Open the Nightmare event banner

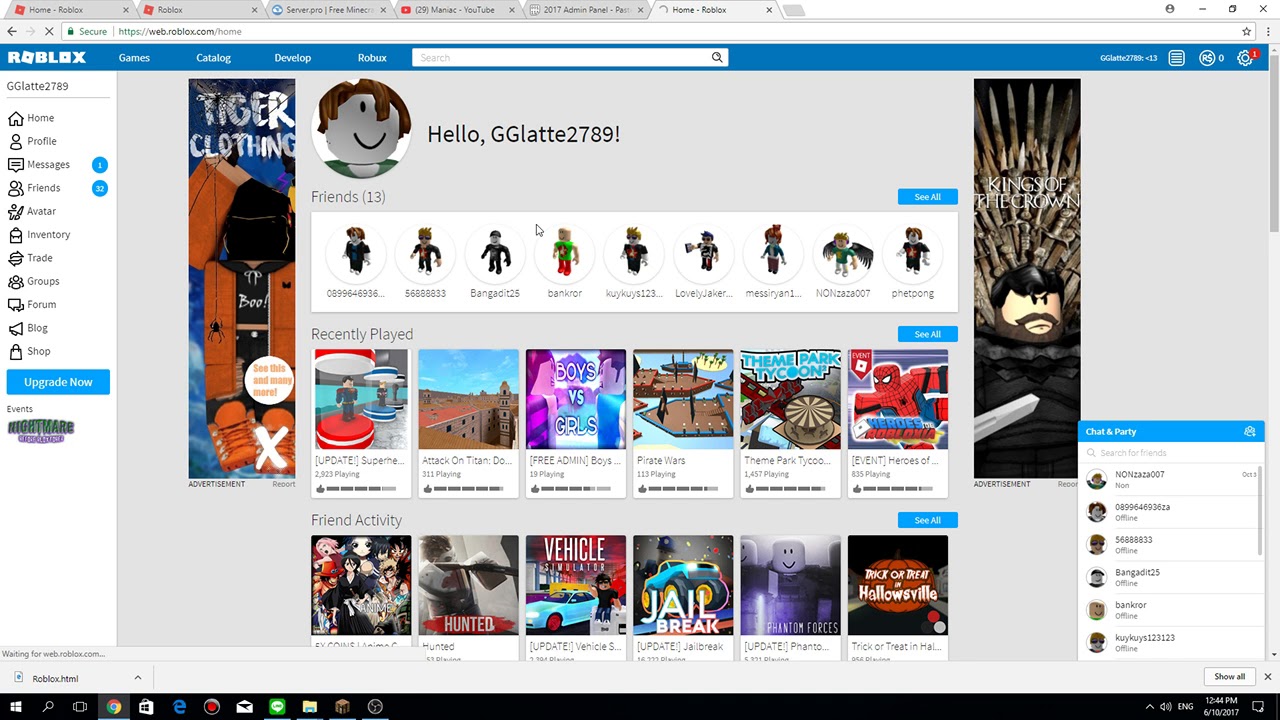pos(41,431)
